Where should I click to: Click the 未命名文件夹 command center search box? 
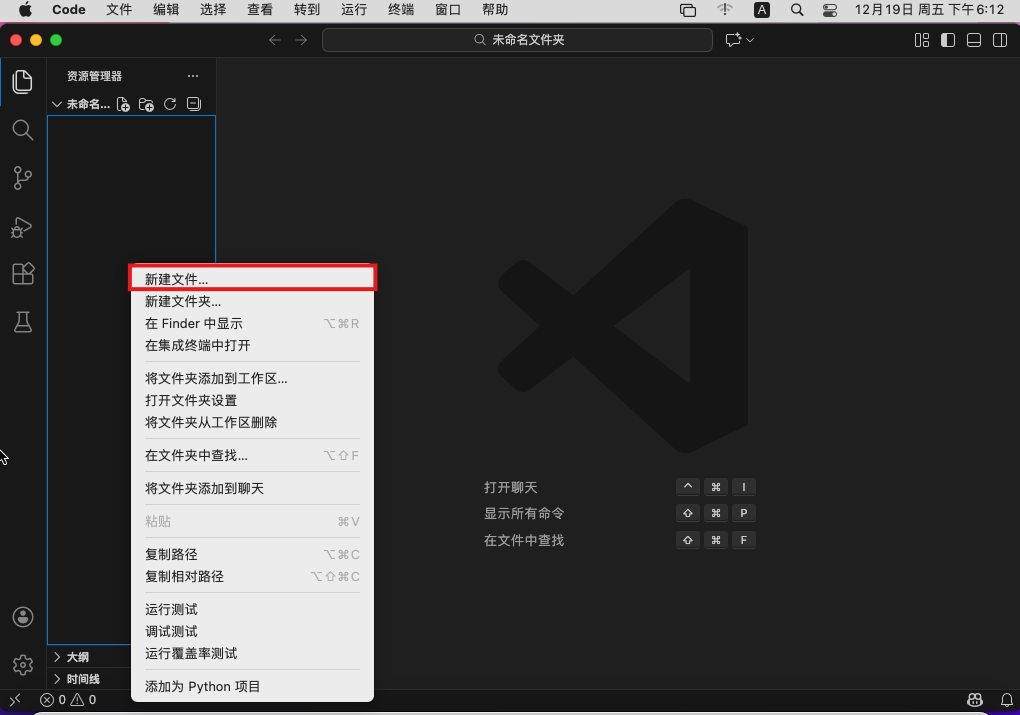click(x=516, y=40)
